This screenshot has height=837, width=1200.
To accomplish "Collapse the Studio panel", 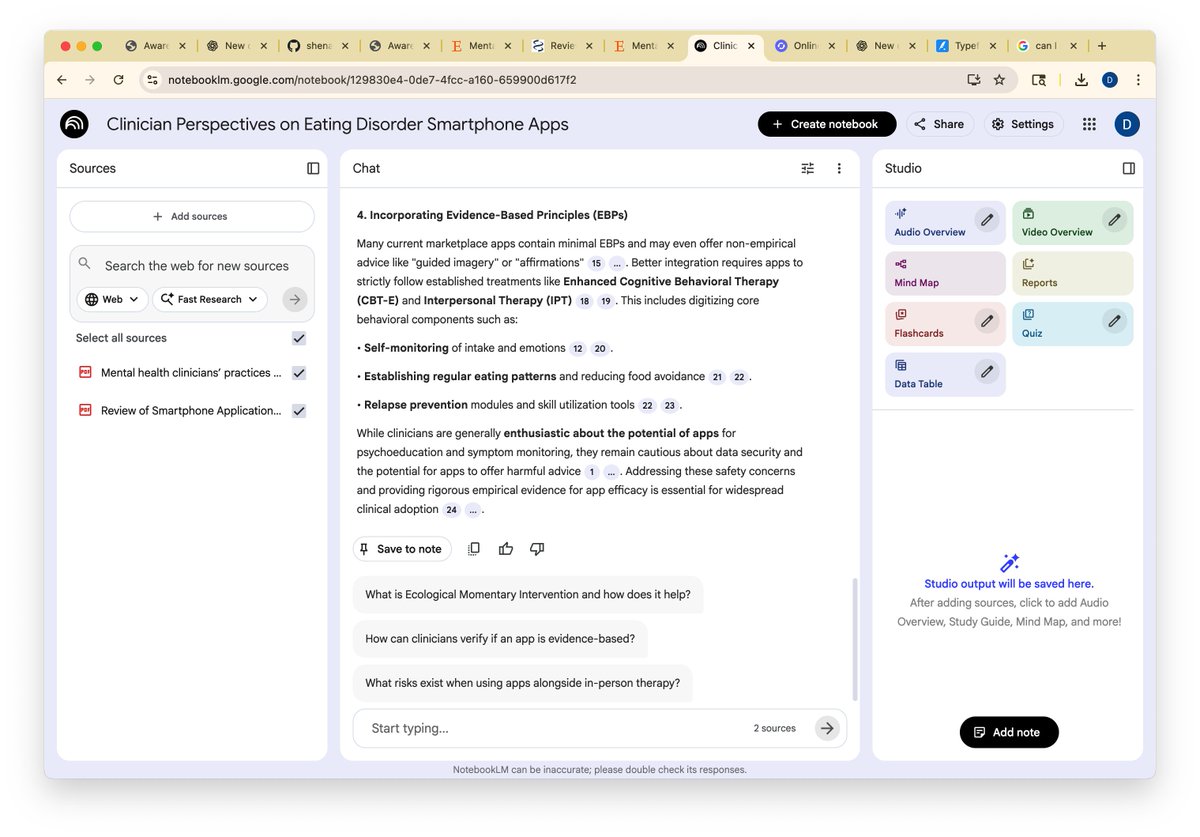I will point(1129,168).
